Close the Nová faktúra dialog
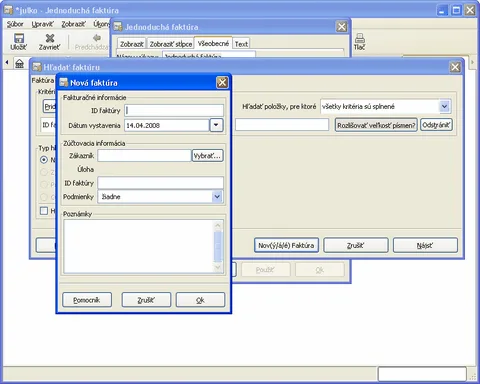Image resolution: width=480 pixels, height=384 pixels. tap(222, 82)
